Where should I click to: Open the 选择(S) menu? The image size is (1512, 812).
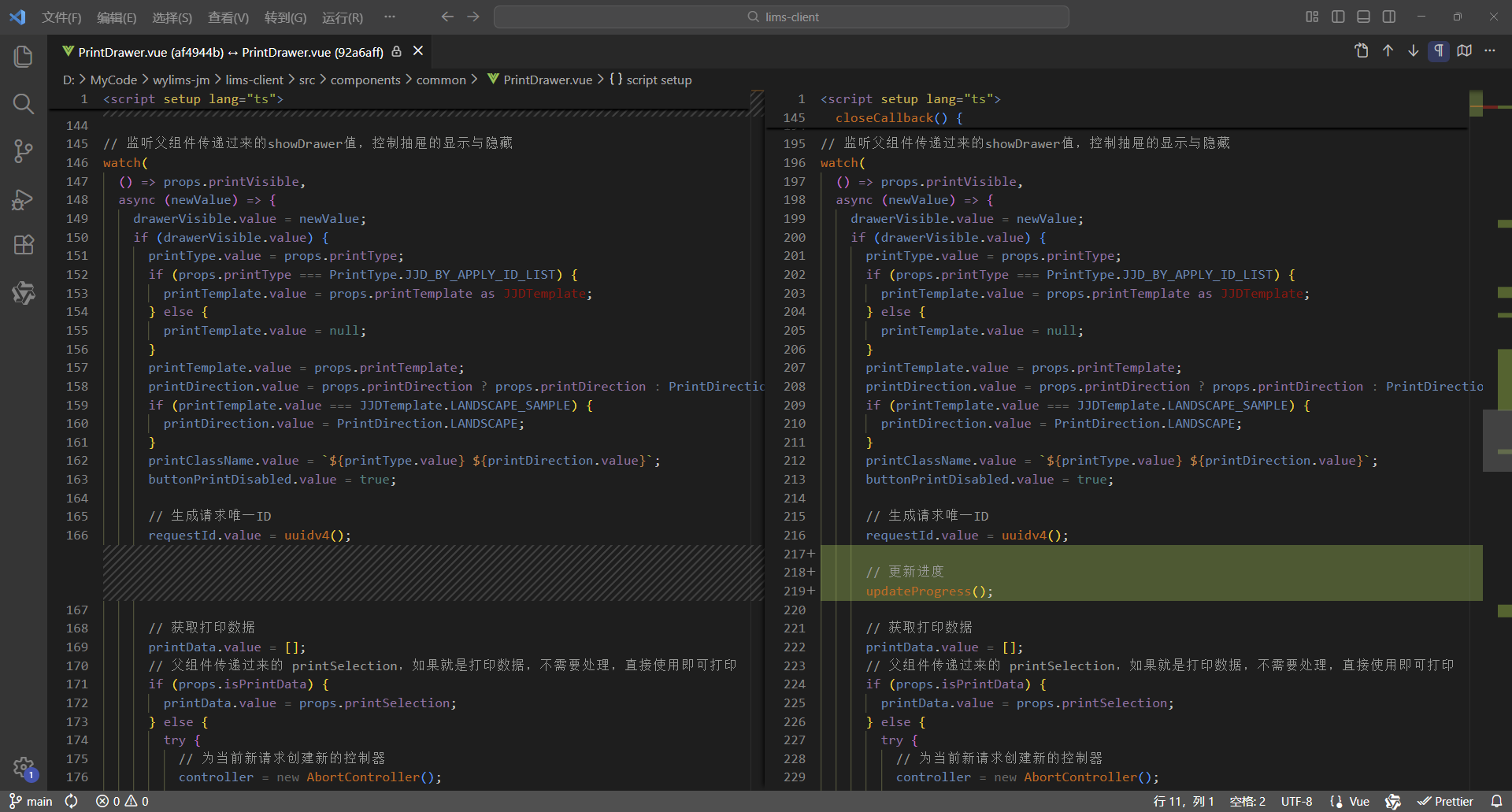pos(172,17)
